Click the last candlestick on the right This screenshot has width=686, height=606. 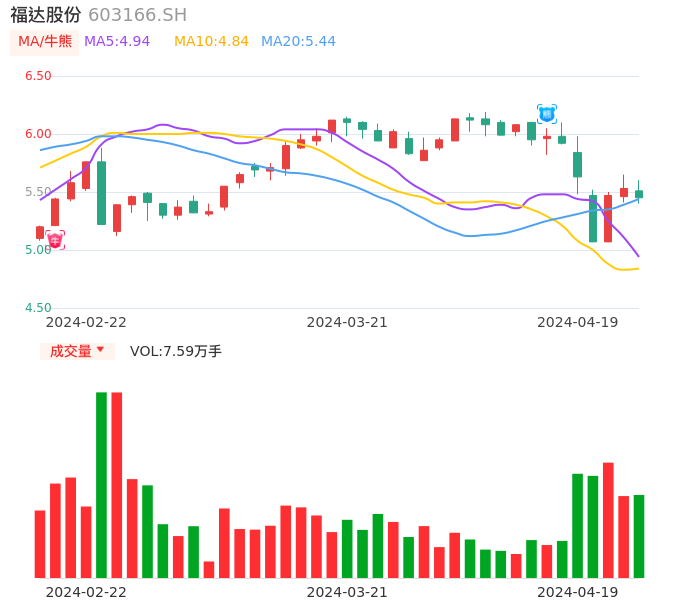click(x=638, y=194)
